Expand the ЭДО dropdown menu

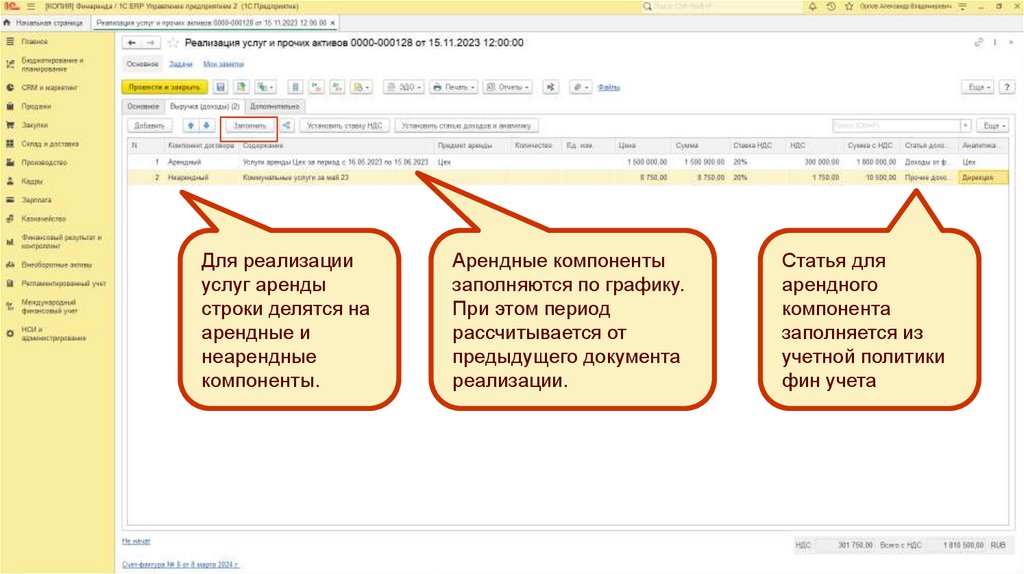point(405,88)
